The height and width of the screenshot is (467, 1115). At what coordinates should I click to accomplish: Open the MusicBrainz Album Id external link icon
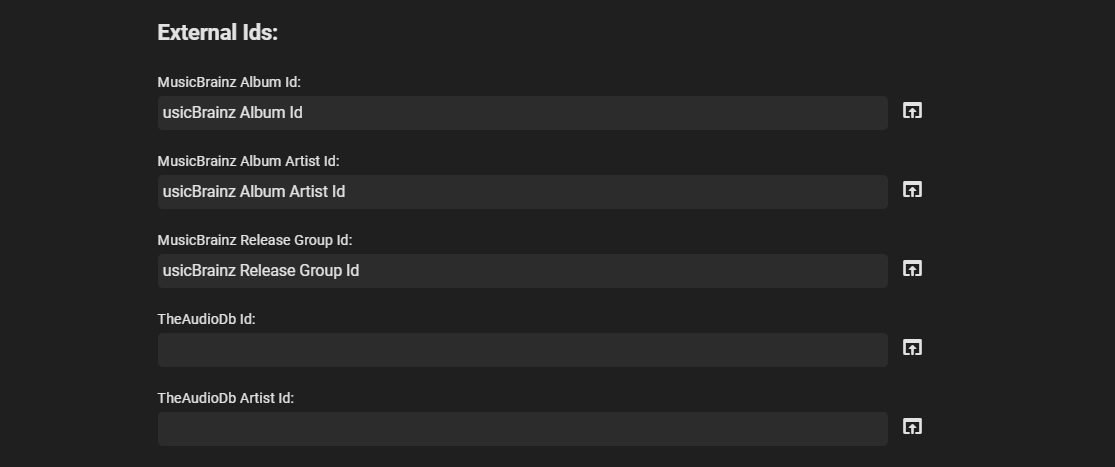tap(912, 111)
